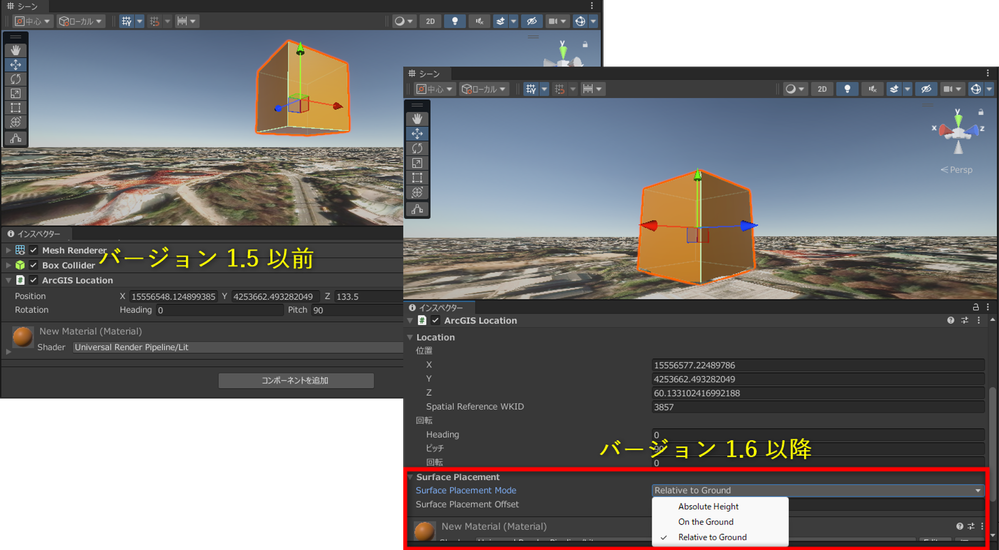Toggle 2D view in version 1.6 scene toolbar

tap(822, 89)
